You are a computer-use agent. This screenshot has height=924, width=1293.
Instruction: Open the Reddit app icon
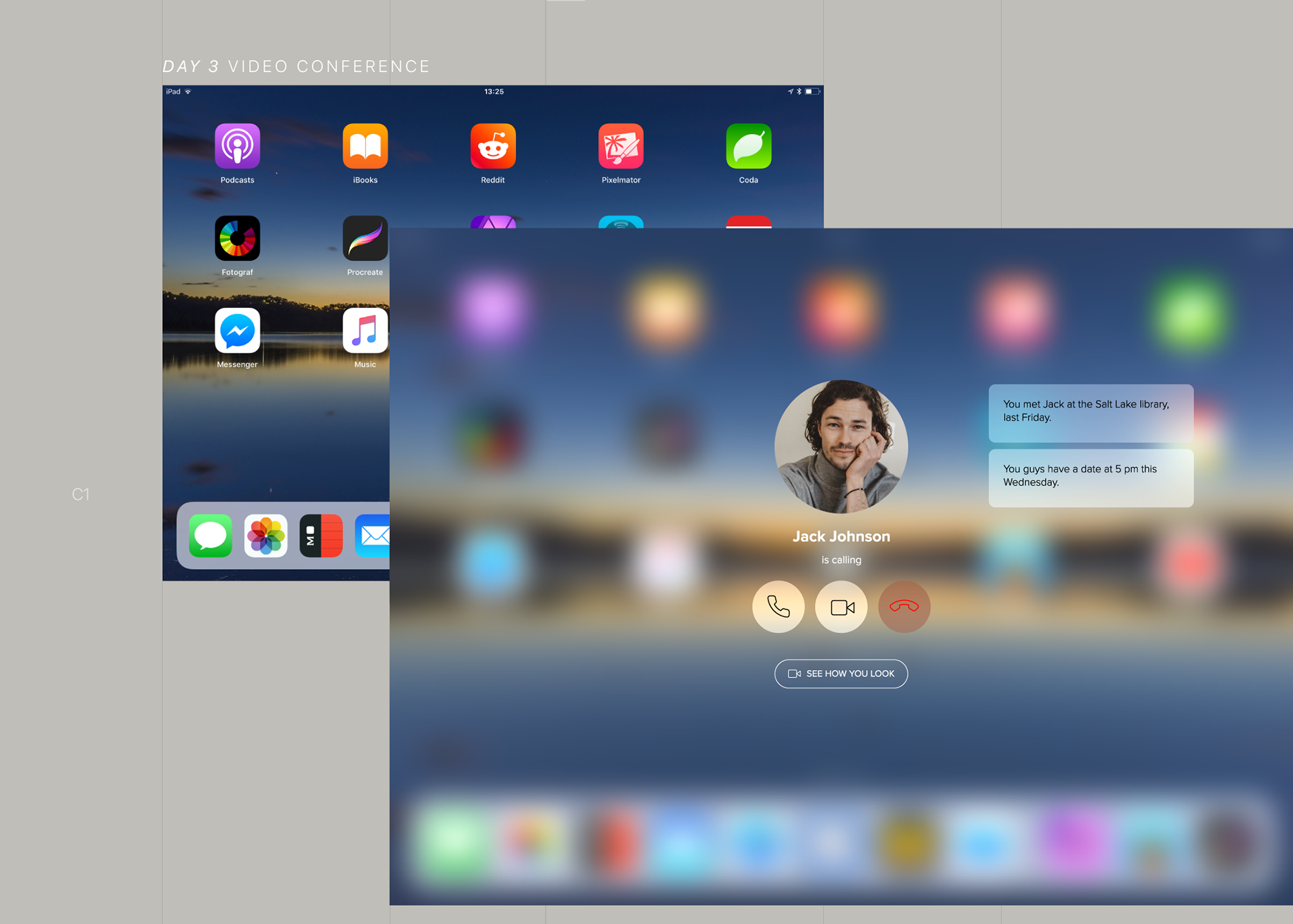coord(493,146)
